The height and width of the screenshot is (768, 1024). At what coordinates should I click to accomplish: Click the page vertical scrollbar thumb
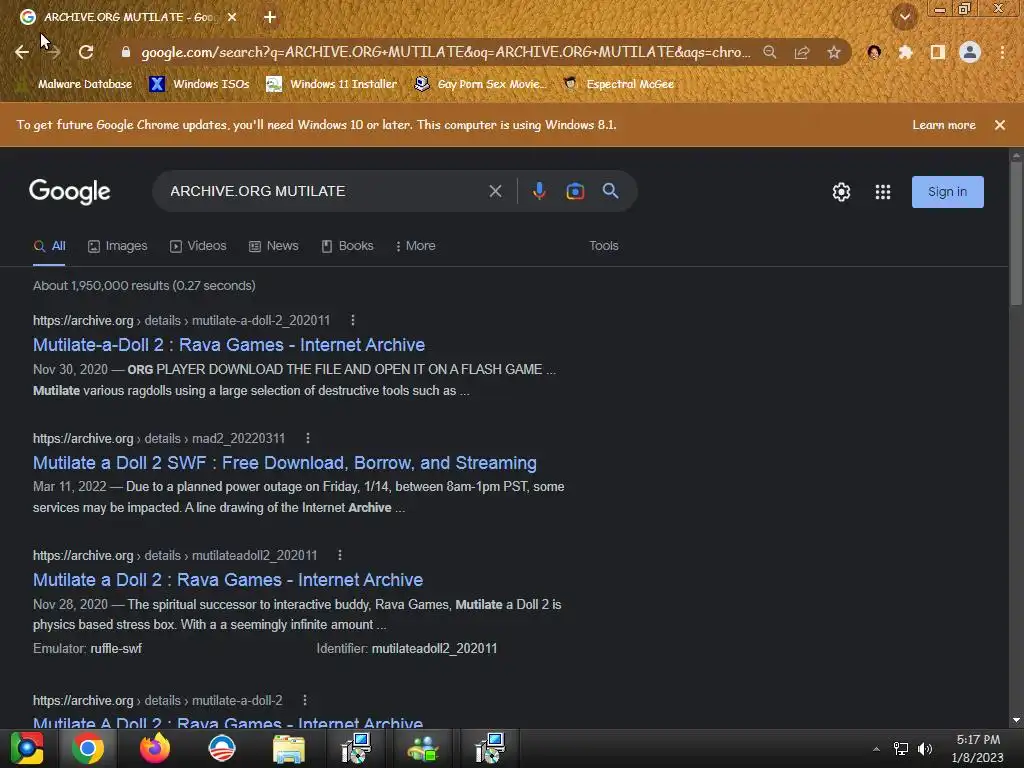tap(1016, 232)
